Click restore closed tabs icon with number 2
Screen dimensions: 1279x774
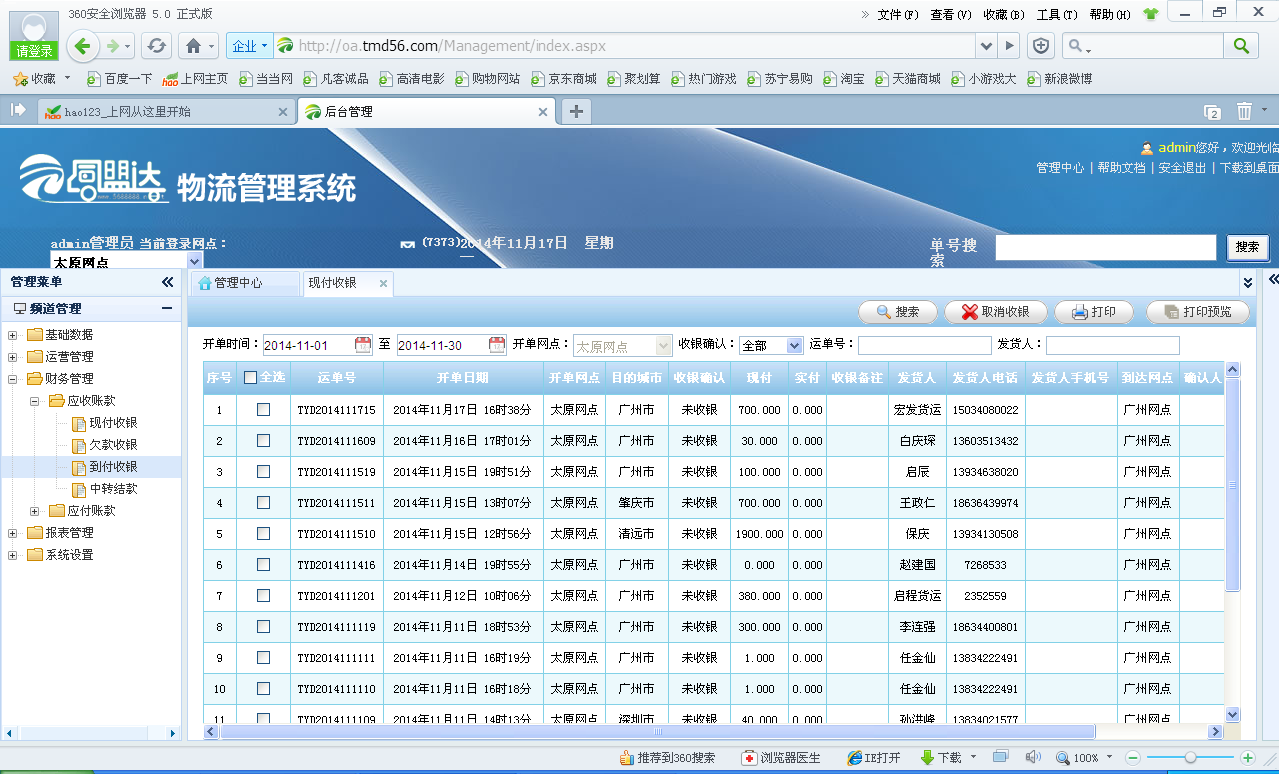(1212, 112)
